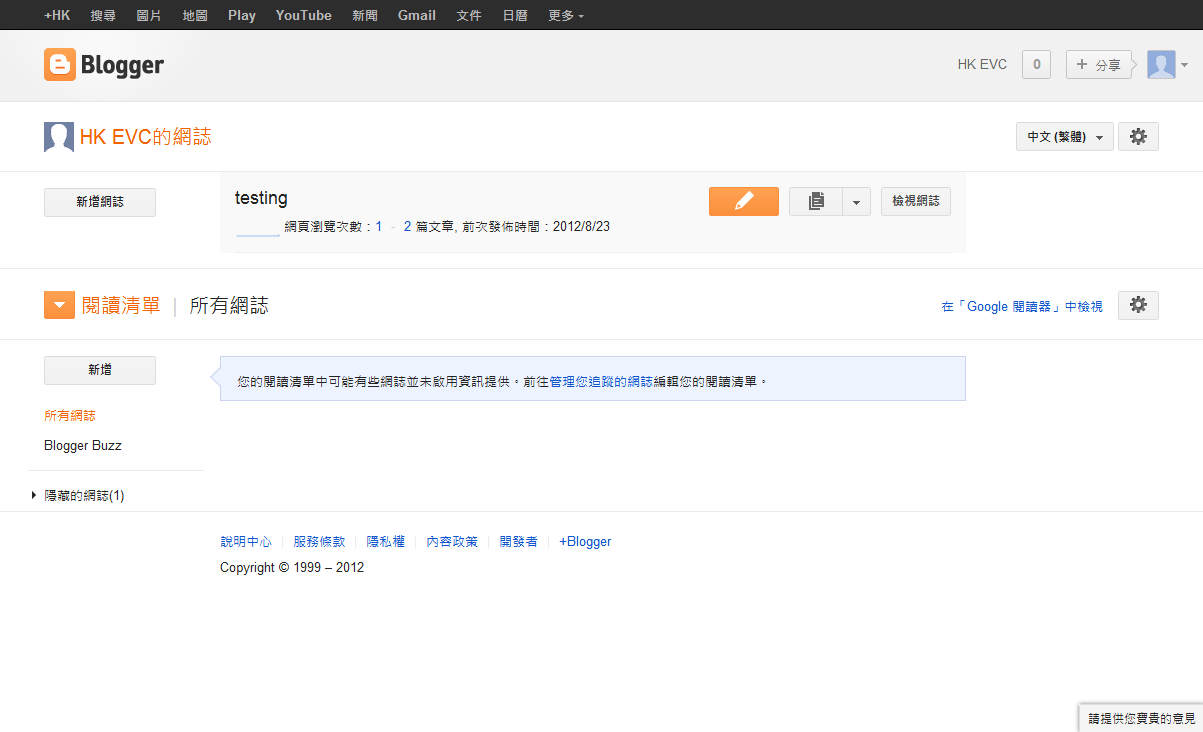Click the 閱讀清單 heading text
The image size is (1203, 732).
tap(121, 306)
